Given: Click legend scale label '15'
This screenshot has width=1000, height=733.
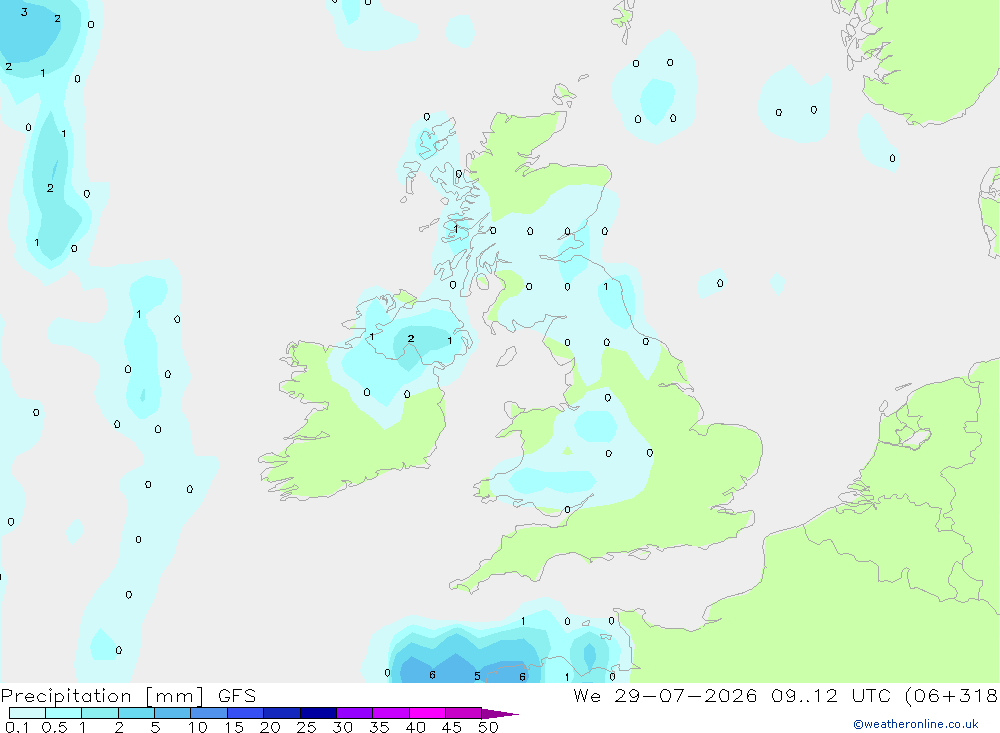Looking at the screenshot, I should [x=234, y=727].
